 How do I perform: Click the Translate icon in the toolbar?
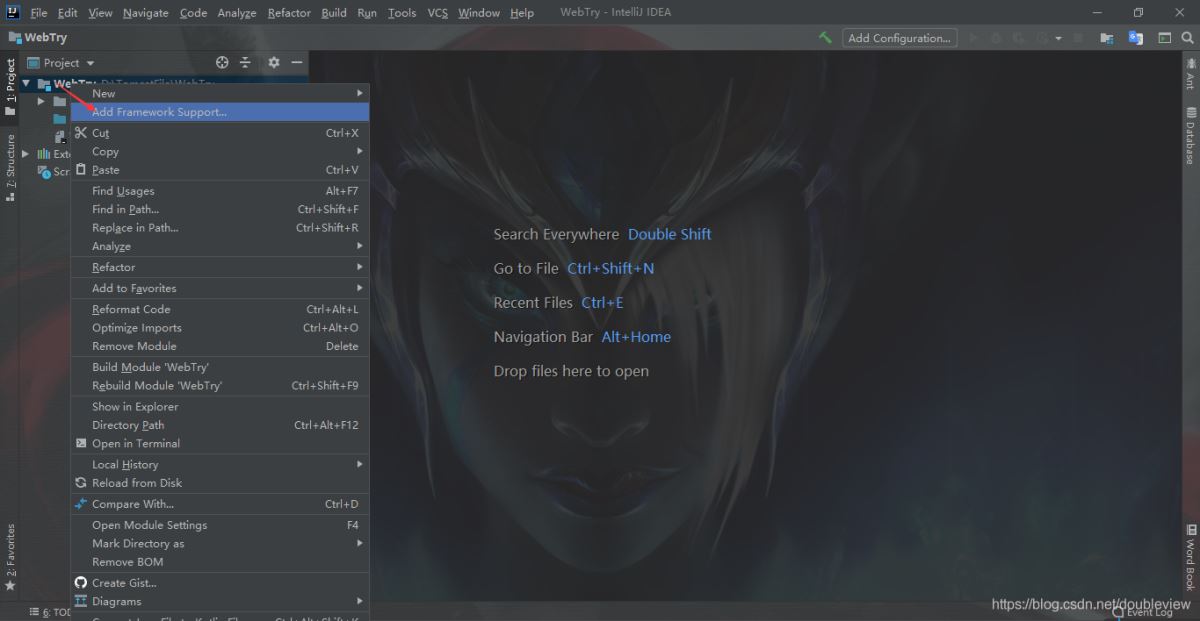point(1135,38)
